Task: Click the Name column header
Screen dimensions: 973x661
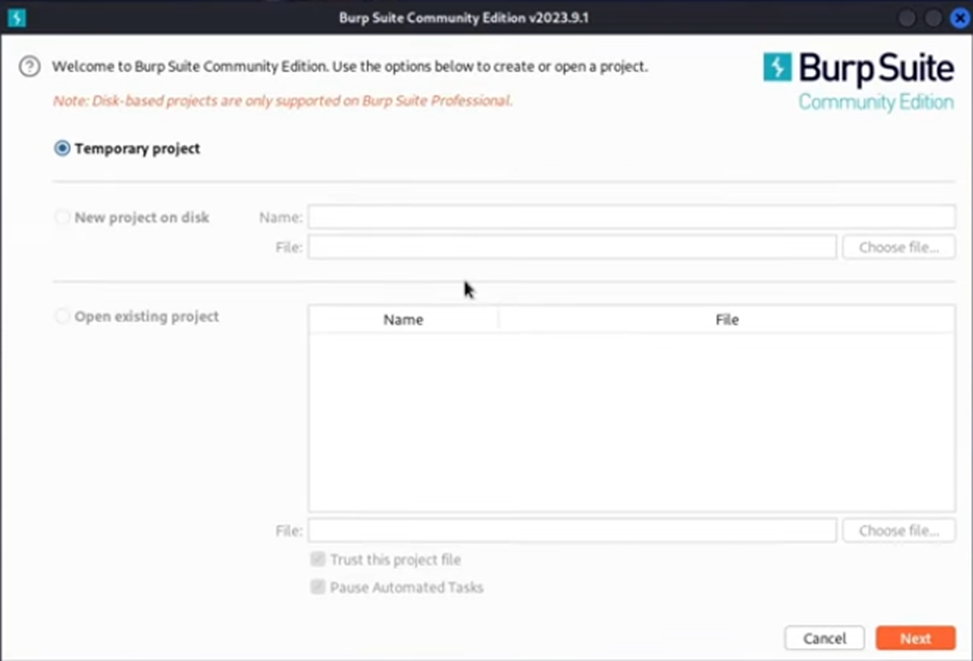Action: coord(403,320)
